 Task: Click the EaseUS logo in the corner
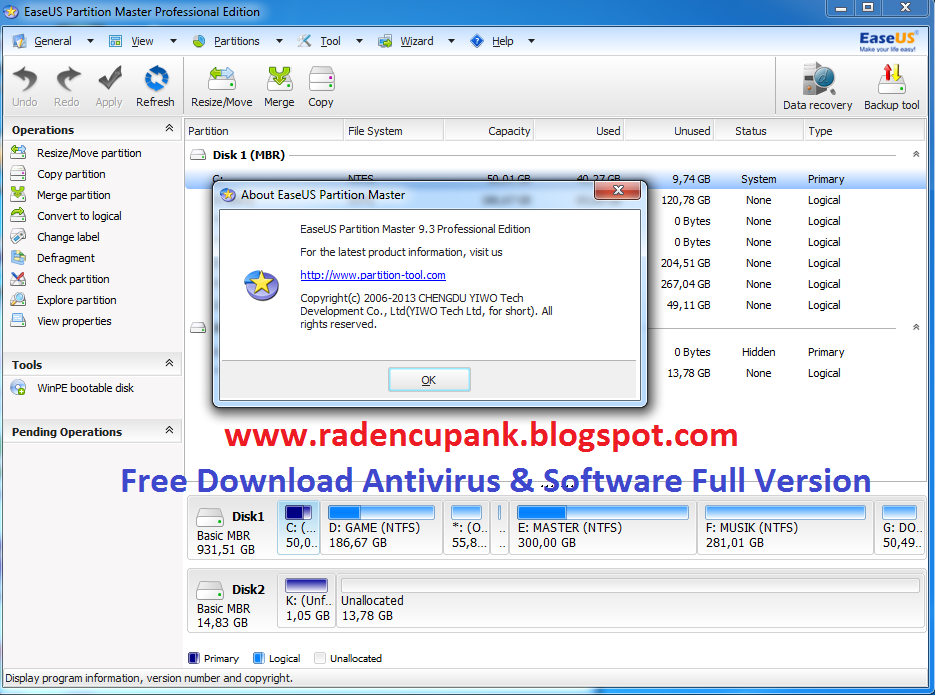pos(887,41)
